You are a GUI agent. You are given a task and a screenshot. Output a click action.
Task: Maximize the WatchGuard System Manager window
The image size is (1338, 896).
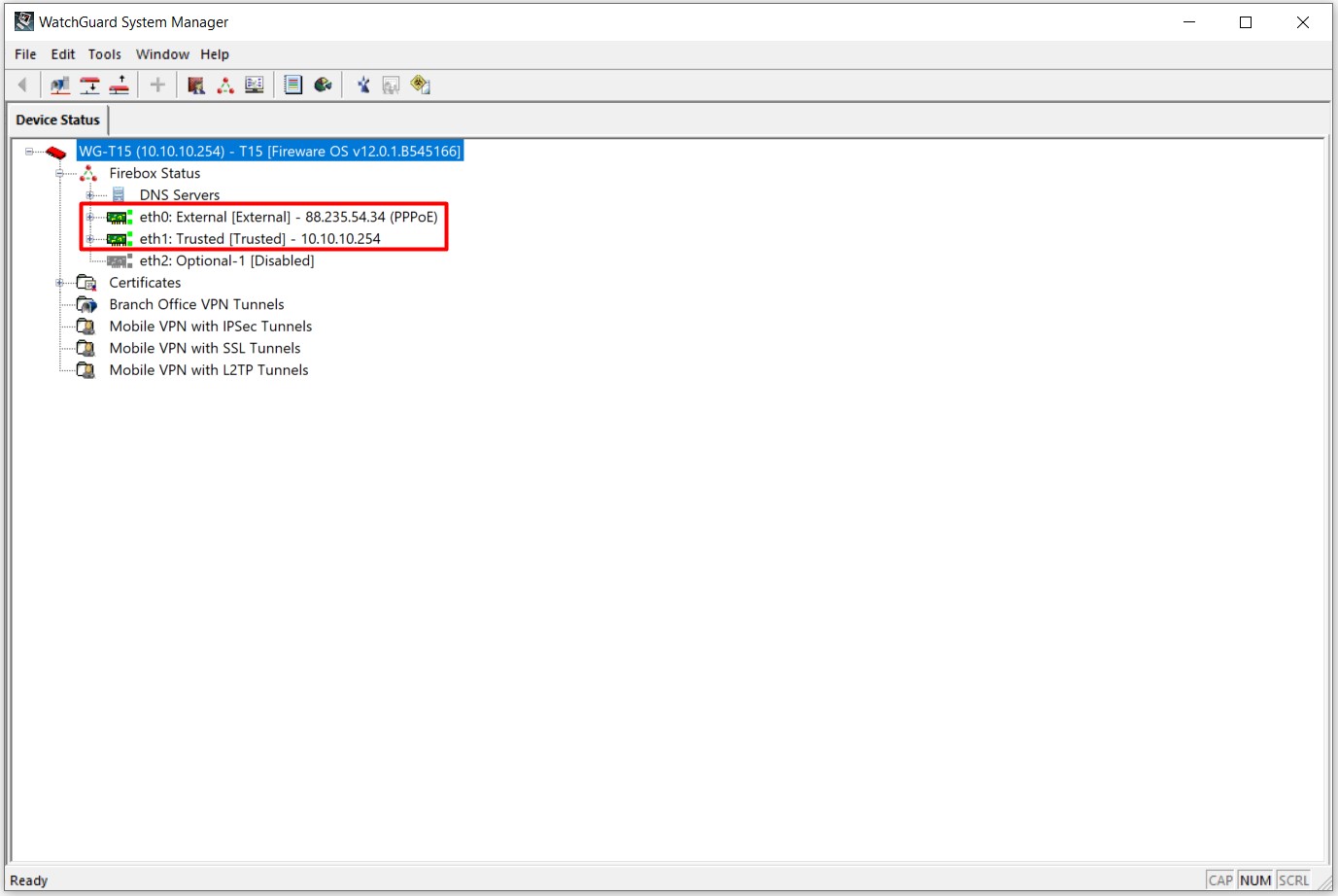click(x=1246, y=22)
